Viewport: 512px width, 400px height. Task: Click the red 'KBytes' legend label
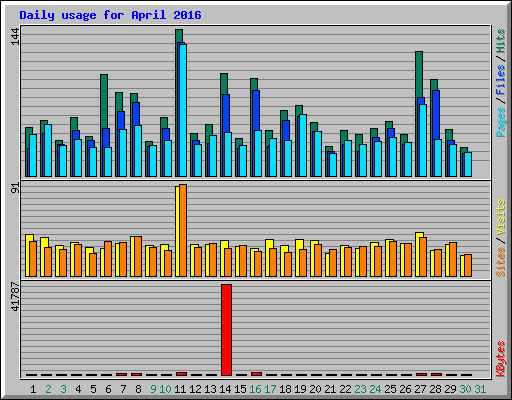coord(500,359)
